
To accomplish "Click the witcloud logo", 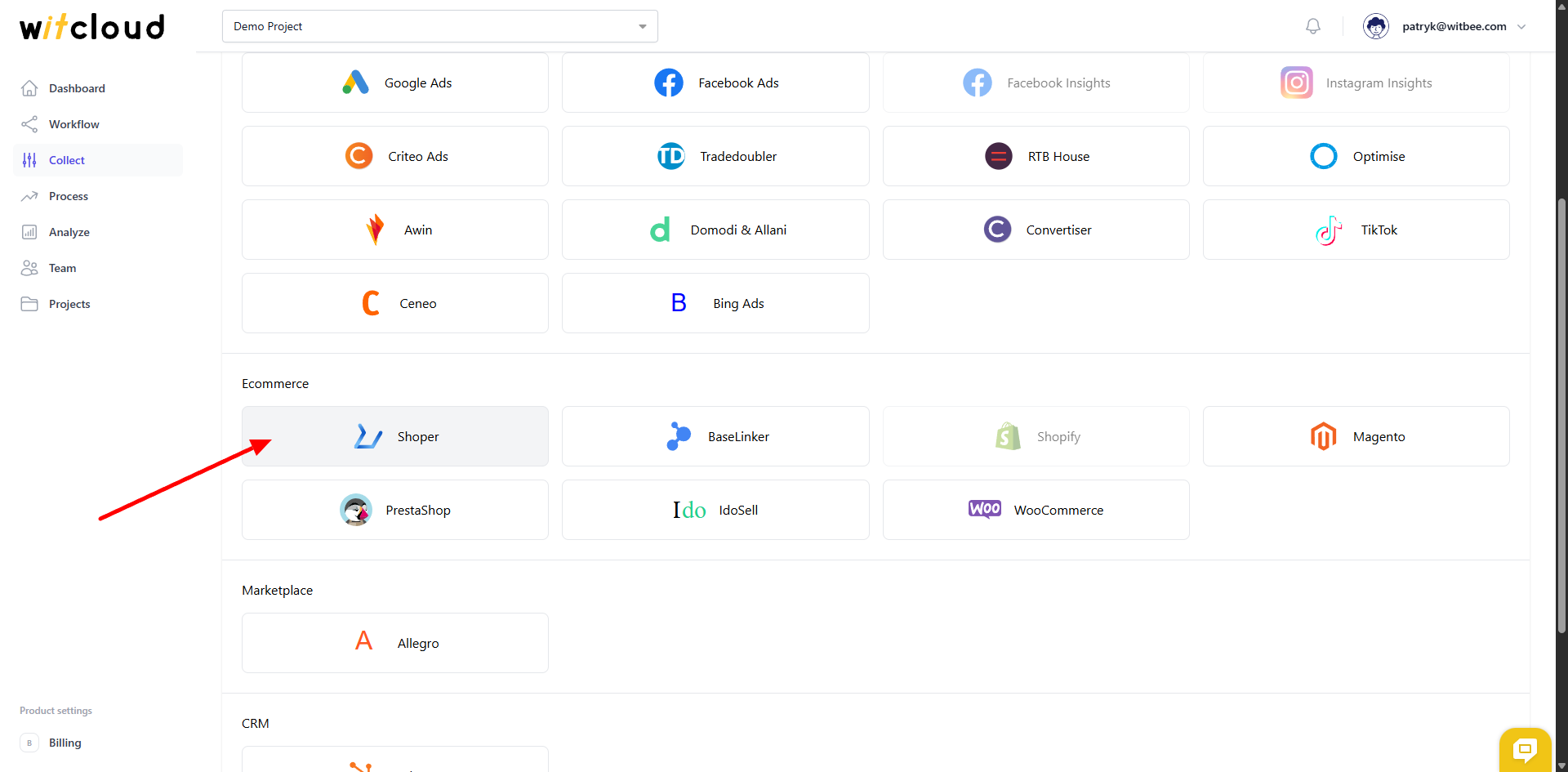I will coord(92,26).
